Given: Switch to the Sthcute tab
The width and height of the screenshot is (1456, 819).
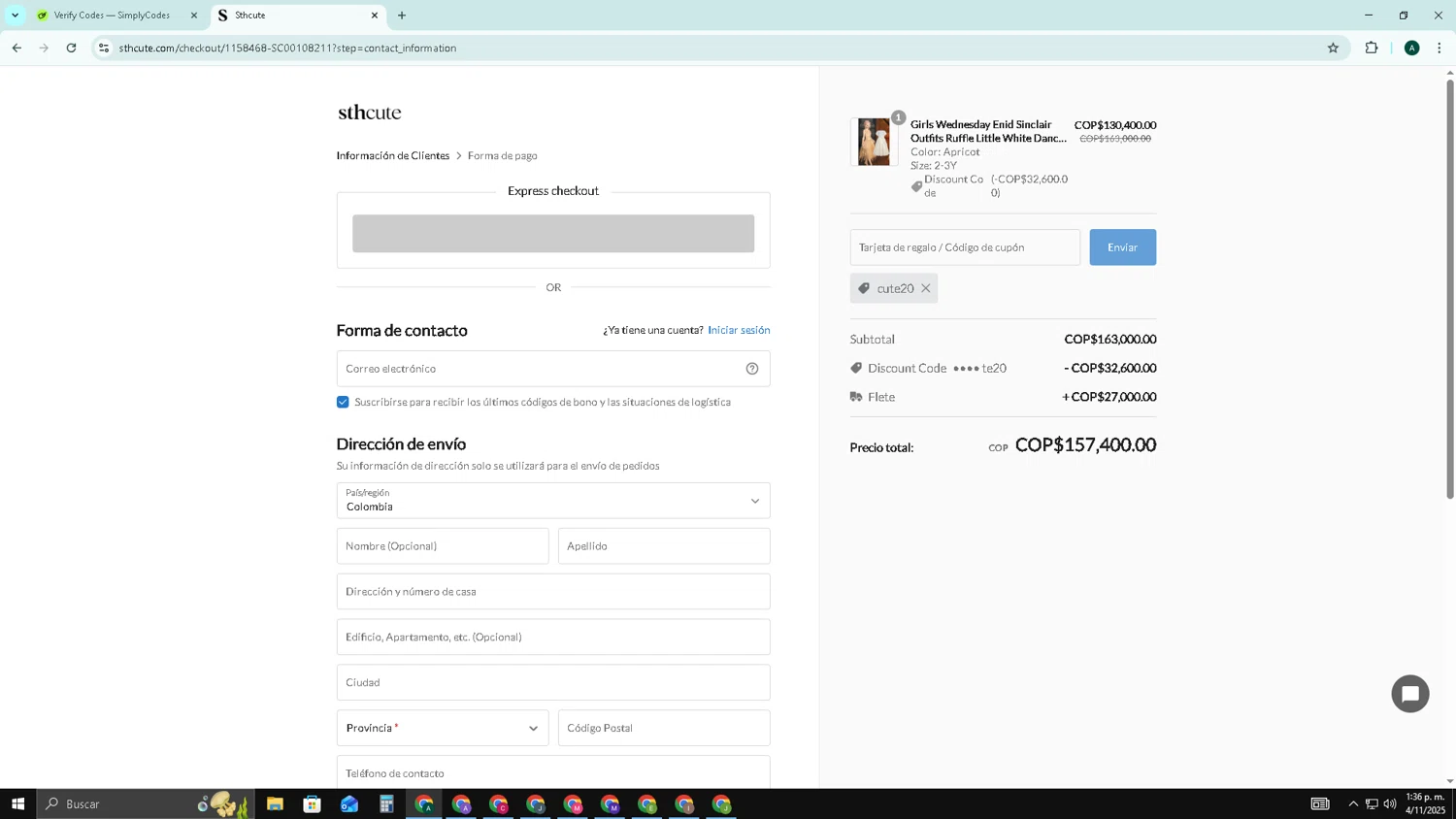Looking at the screenshot, I should 296,16.
